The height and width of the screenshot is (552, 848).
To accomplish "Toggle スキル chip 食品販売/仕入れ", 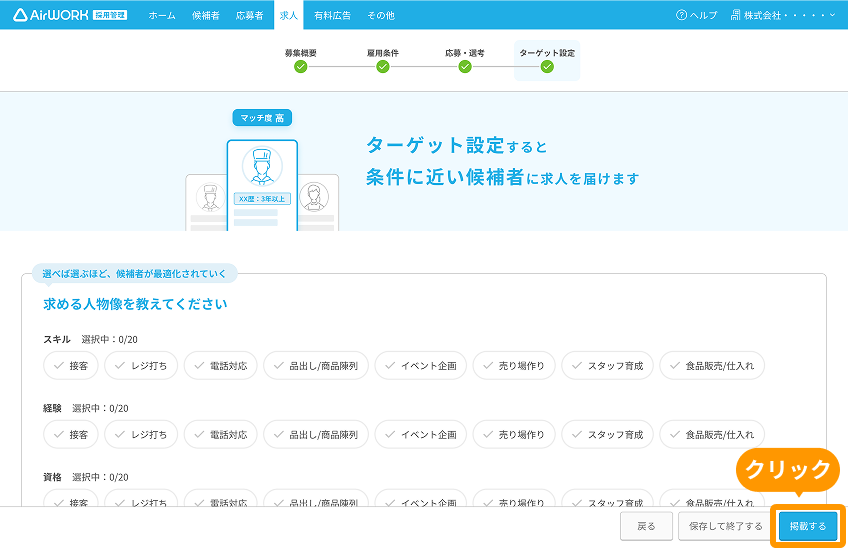I will (712, 365).
